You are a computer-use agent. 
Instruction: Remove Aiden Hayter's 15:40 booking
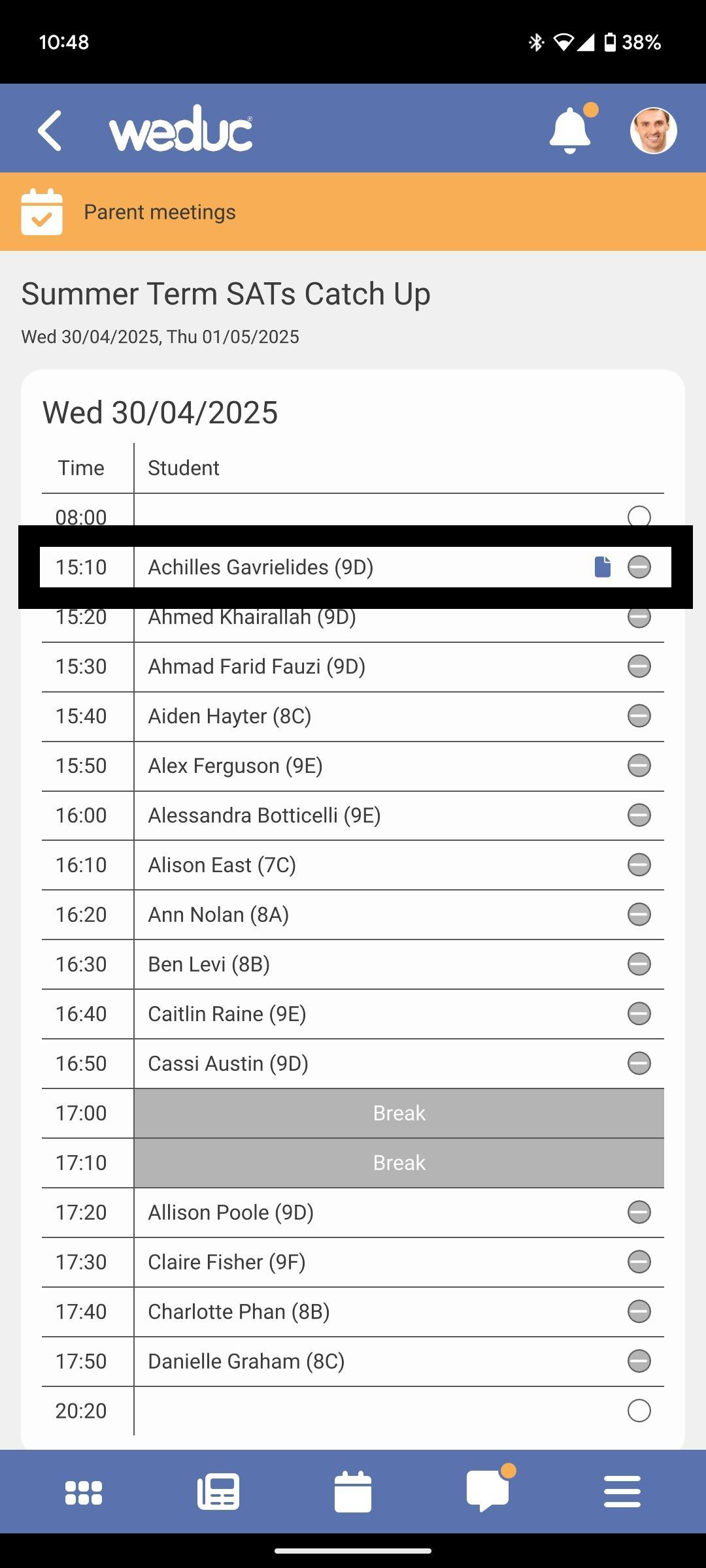coord(639,716)
